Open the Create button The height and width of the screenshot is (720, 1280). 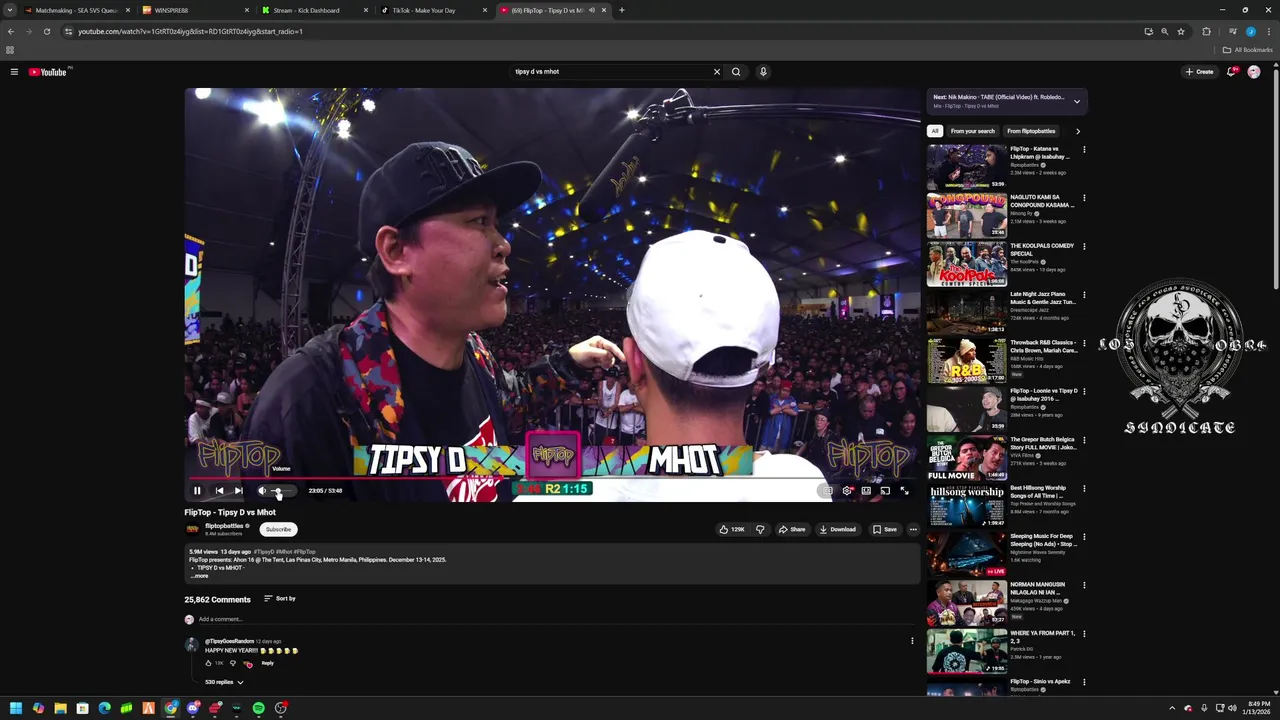(x=1199, y=72)
